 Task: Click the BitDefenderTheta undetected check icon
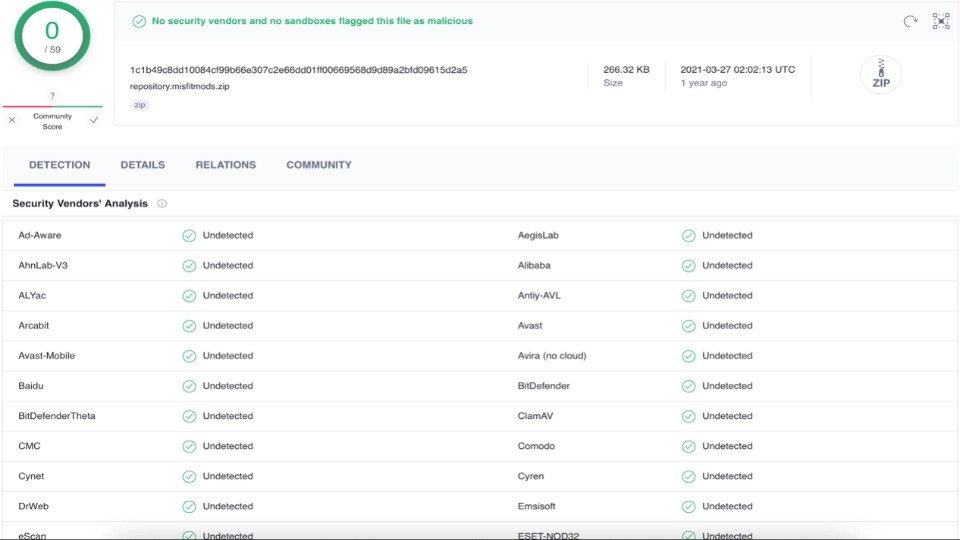click(x=189, y=416)
